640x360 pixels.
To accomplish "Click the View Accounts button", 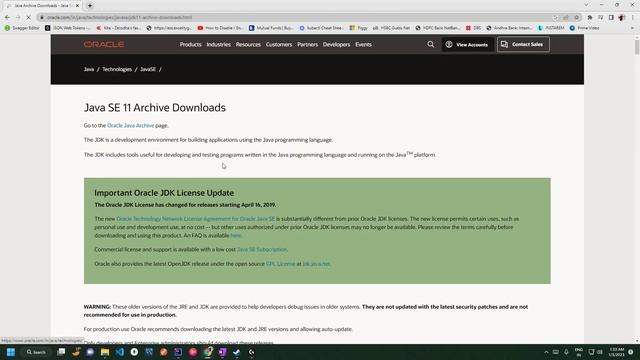I will (x=468, y=44).
